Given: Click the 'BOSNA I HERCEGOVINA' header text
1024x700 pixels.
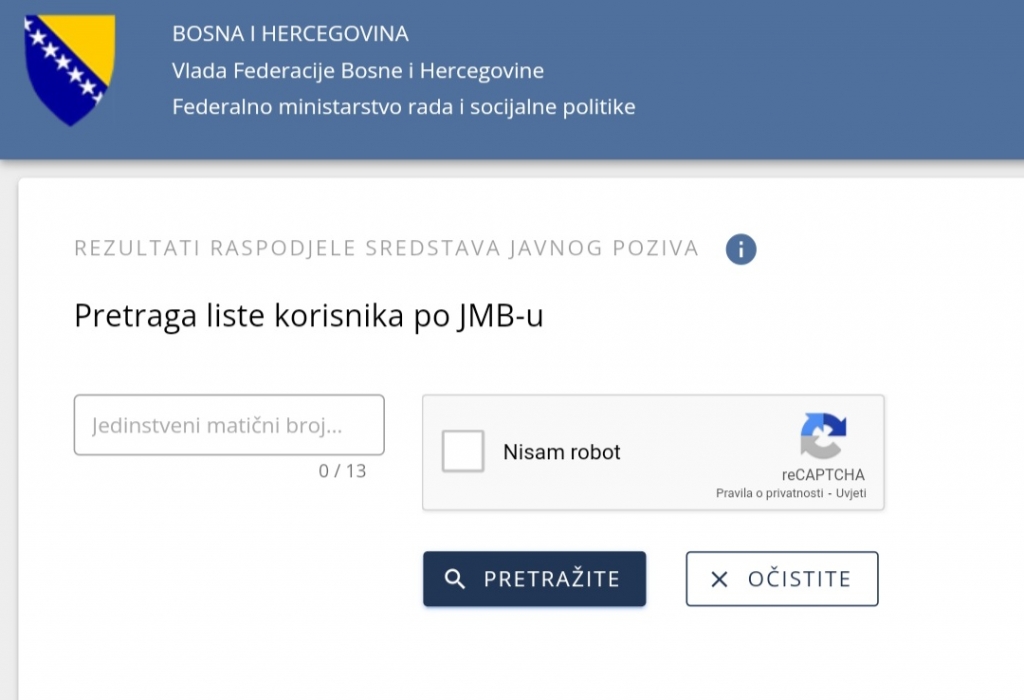Looking at the screenshot, I should (290, 34).
